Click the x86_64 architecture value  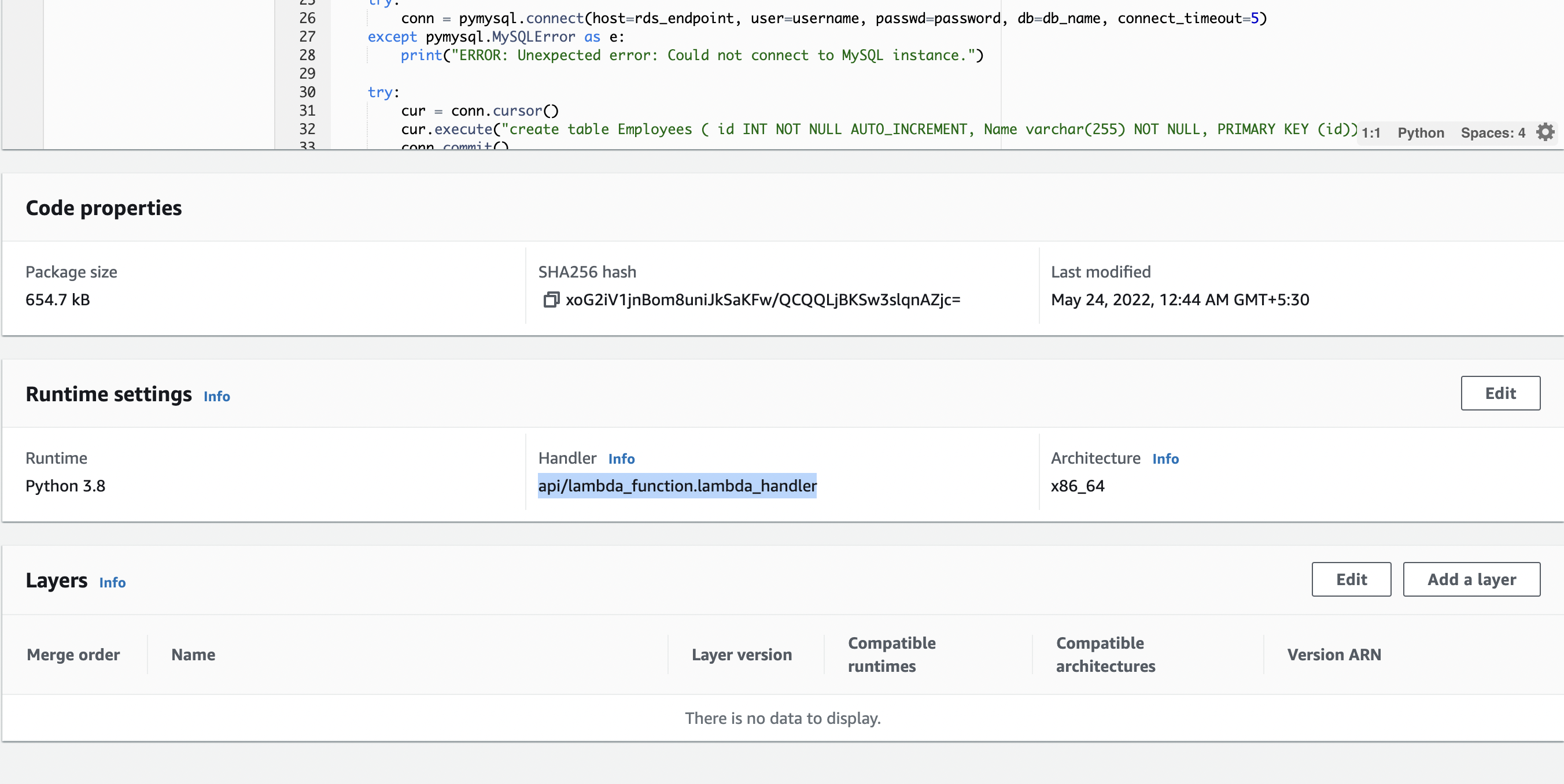[x=1078, y=486]
